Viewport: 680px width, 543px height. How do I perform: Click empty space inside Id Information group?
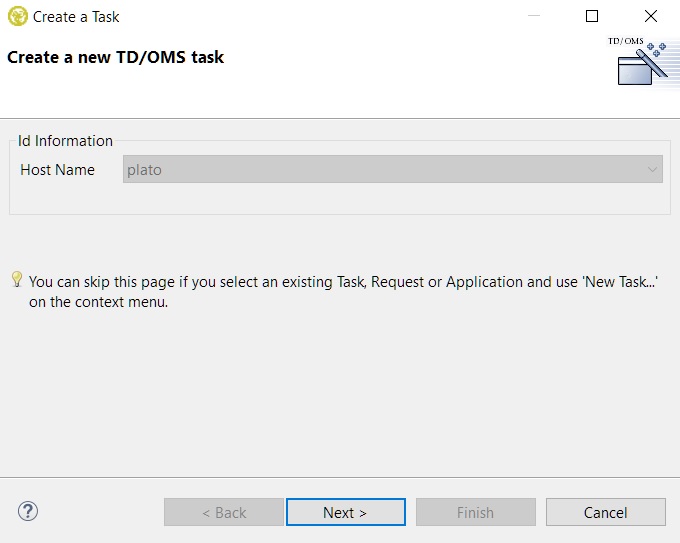click(340, 200)
